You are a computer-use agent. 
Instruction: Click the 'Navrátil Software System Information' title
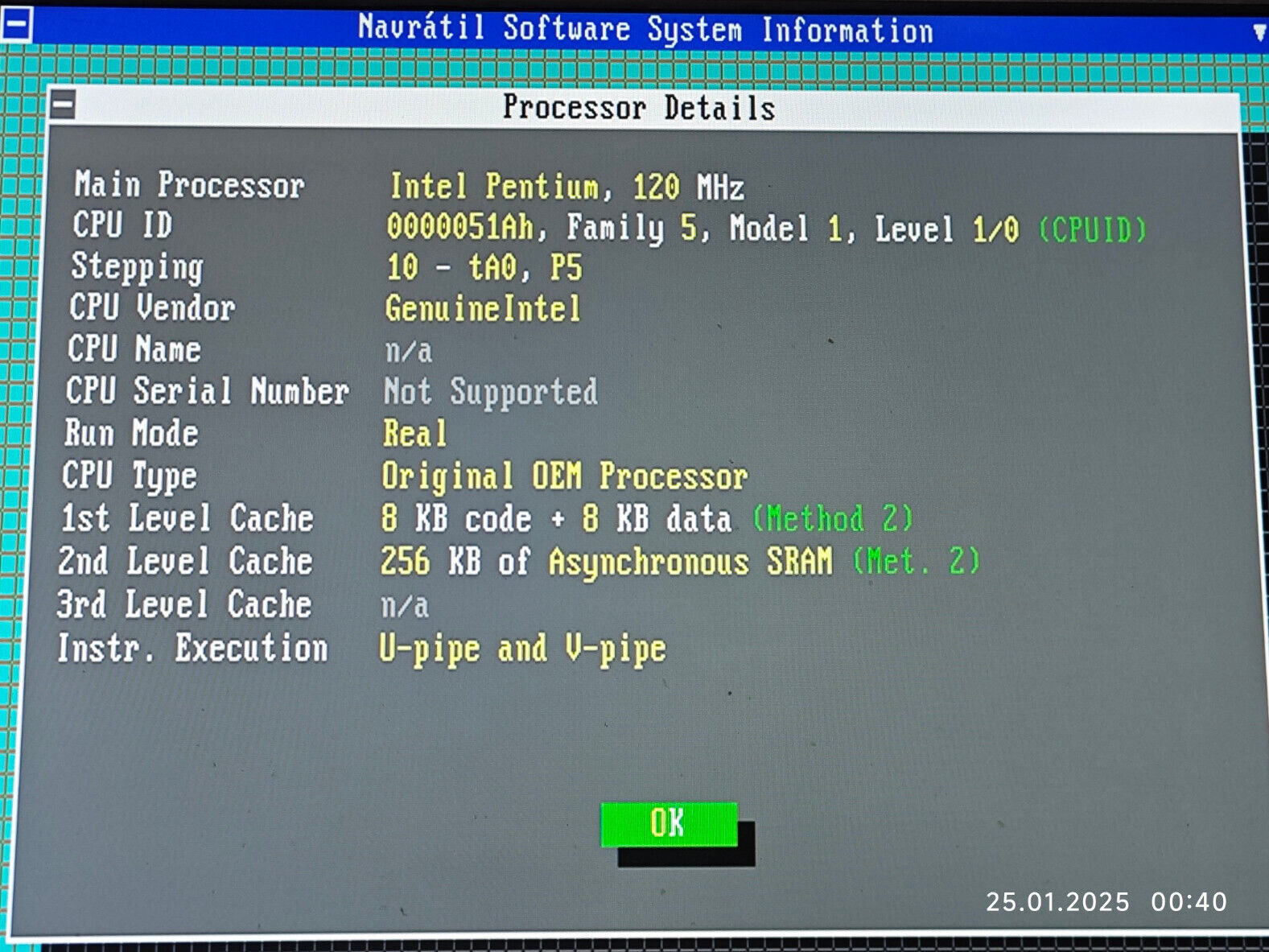pyautogui.click(x=645, y=30)
